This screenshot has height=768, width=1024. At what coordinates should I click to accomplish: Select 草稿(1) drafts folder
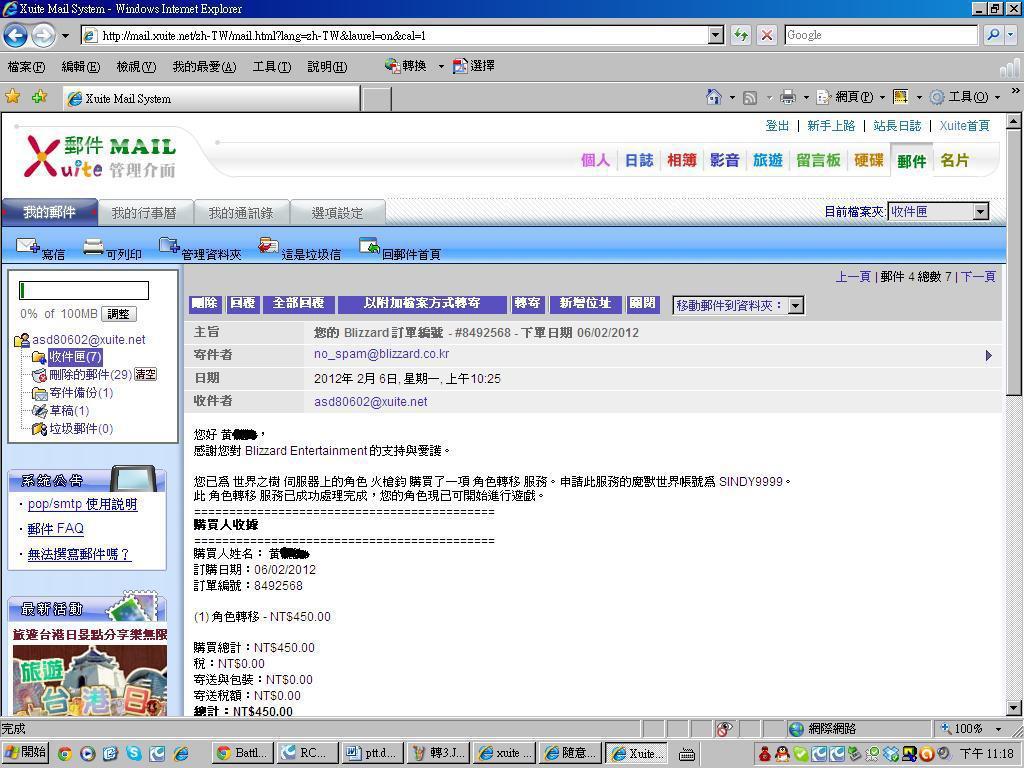(x=69, y=411)
